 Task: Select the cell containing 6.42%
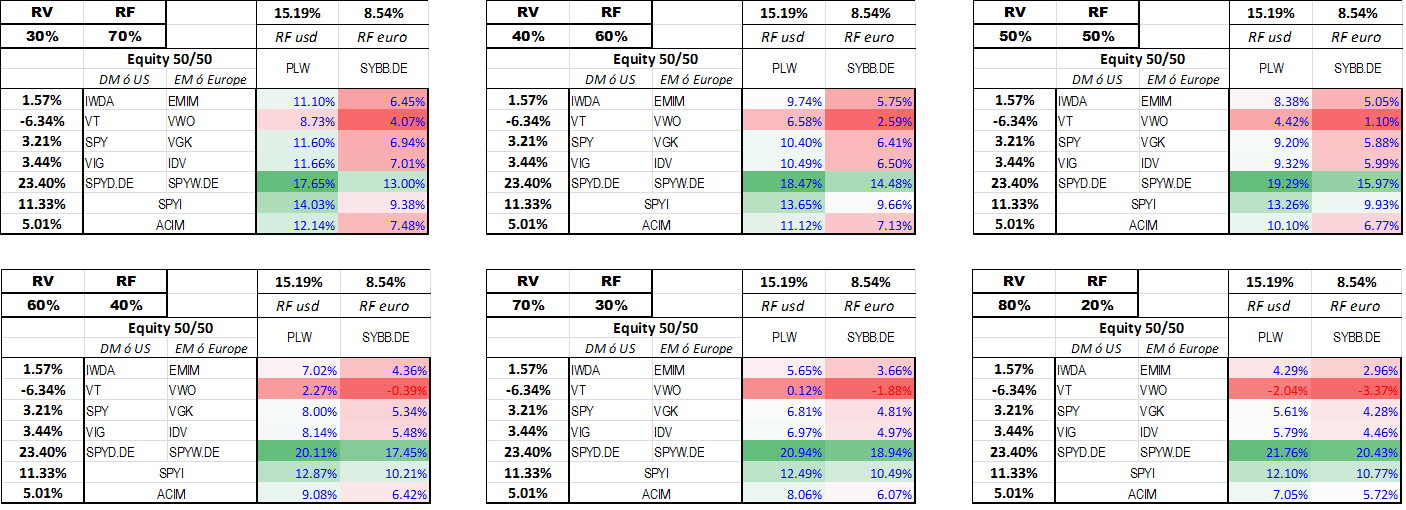pos(384,493)
